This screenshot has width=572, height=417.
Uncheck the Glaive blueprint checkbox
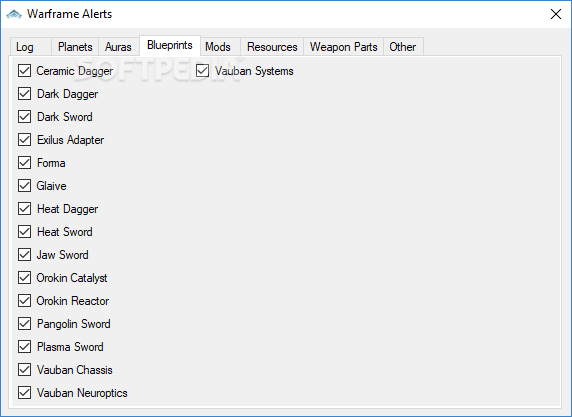pyautogui.click(x=24, y=186)
